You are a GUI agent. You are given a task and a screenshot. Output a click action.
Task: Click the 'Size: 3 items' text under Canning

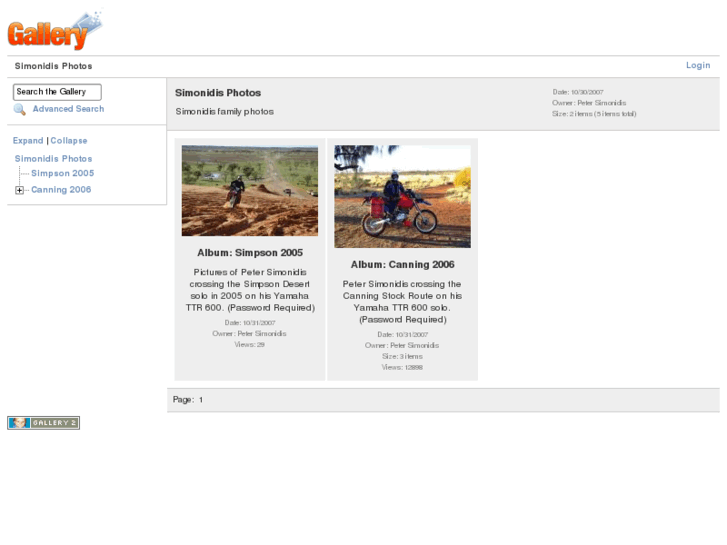(x=402, y=356)
